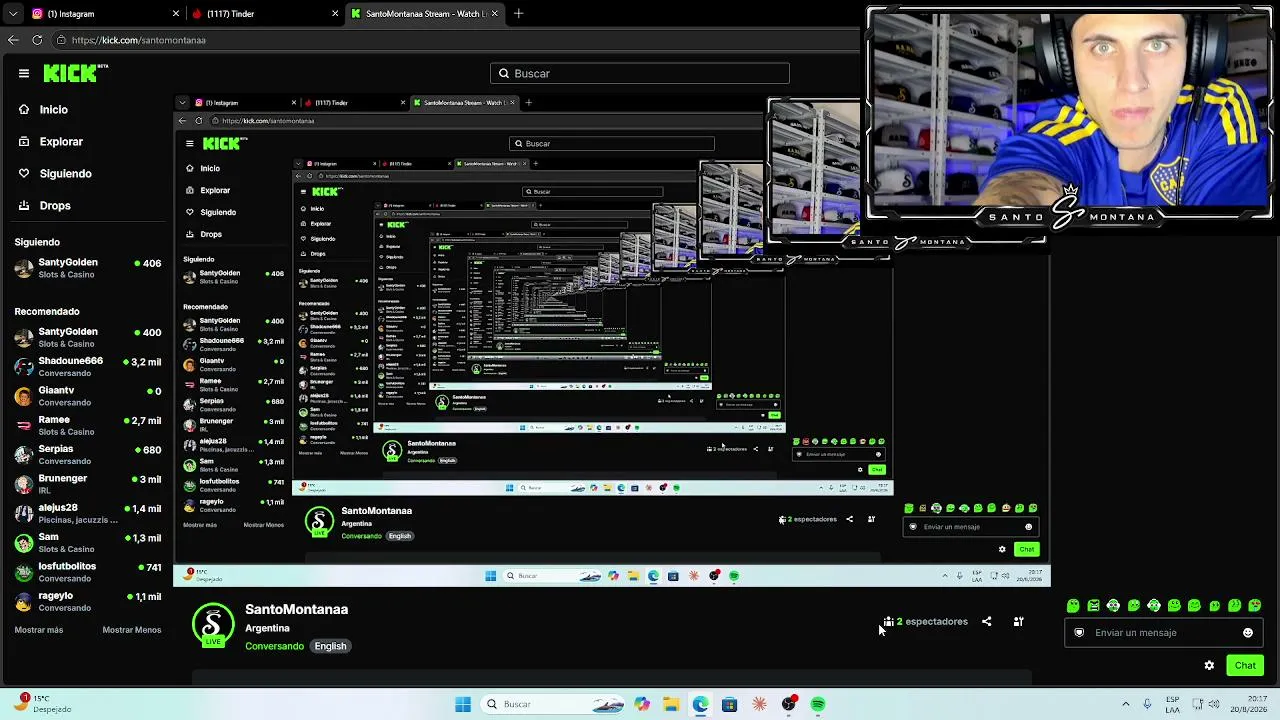Click the Kick logo
The width and height of the screenshot is (1280, 720).
75,73
